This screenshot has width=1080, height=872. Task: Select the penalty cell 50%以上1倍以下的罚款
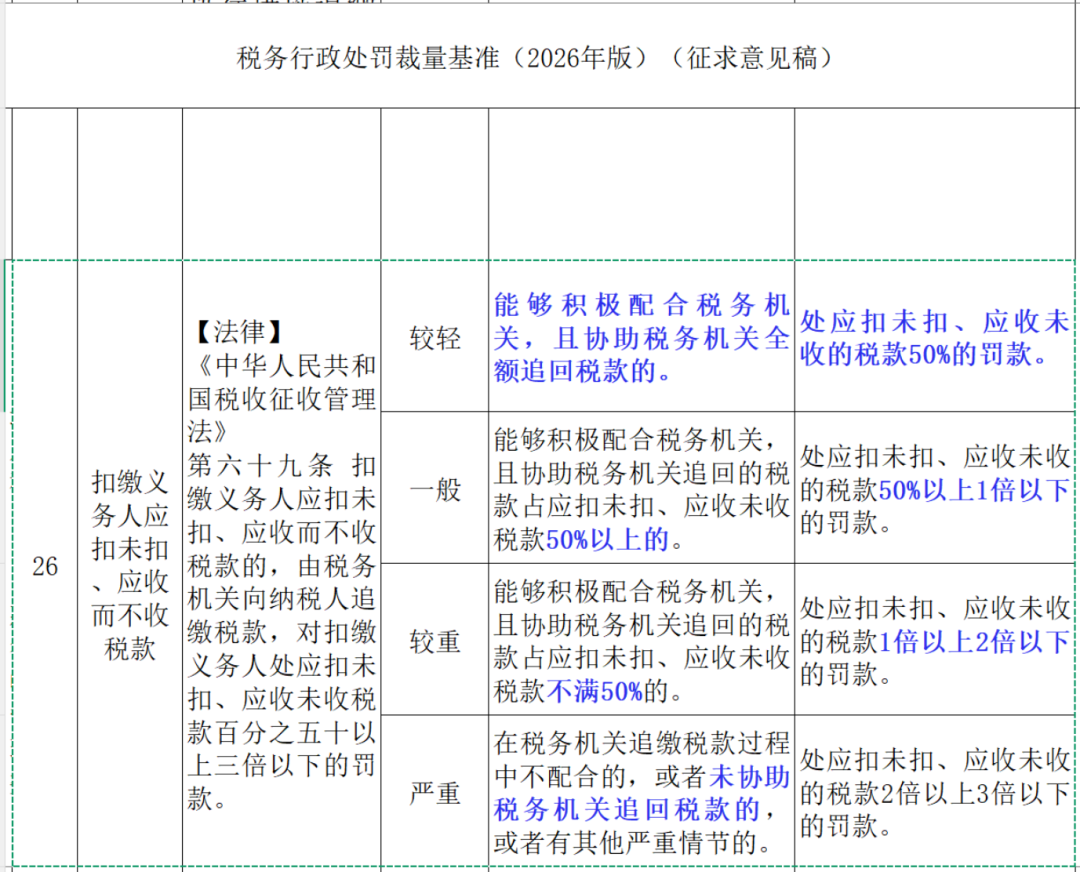(x=935, y=488)
